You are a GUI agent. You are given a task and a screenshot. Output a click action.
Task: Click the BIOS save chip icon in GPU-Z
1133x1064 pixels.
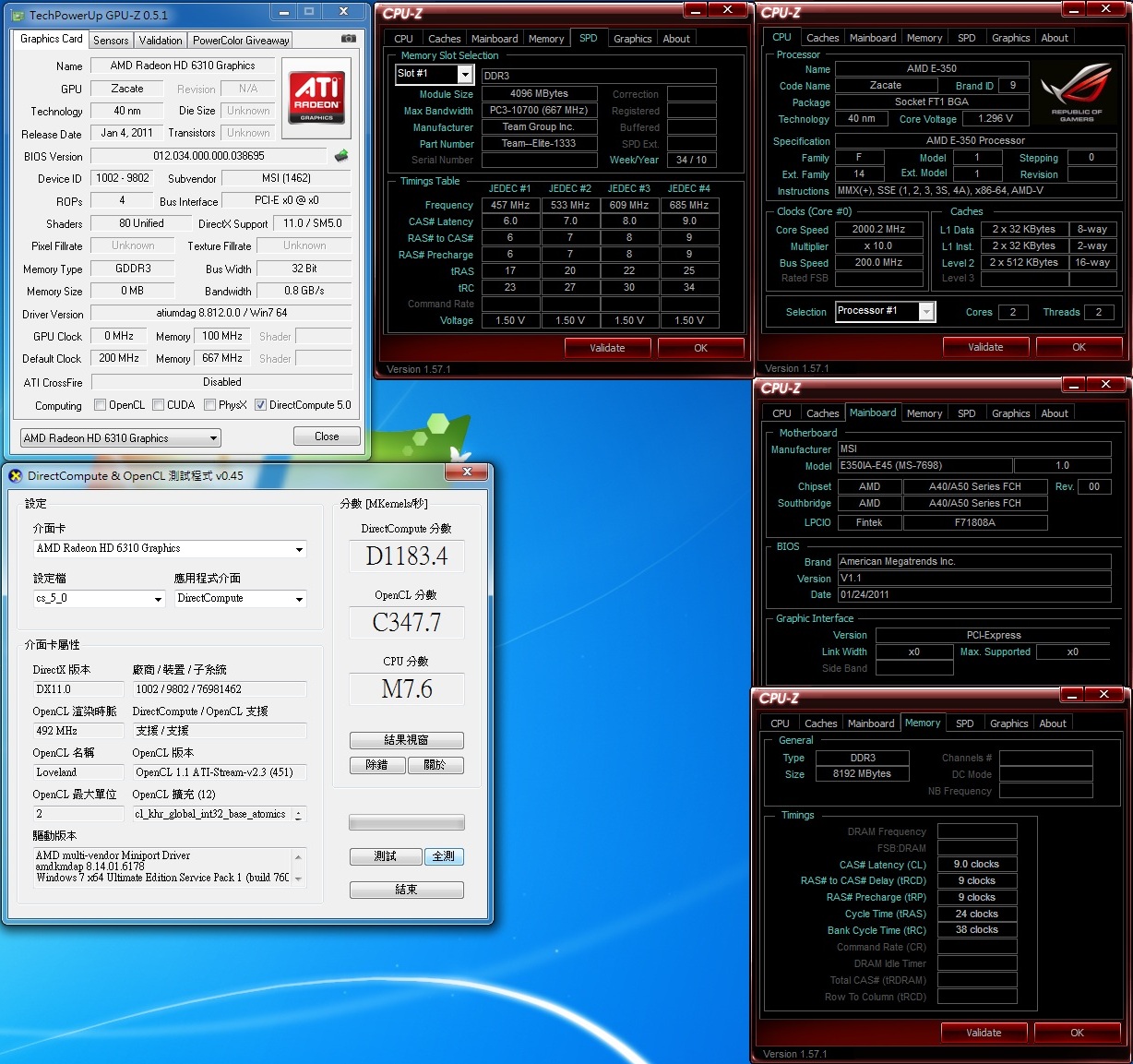341,156
